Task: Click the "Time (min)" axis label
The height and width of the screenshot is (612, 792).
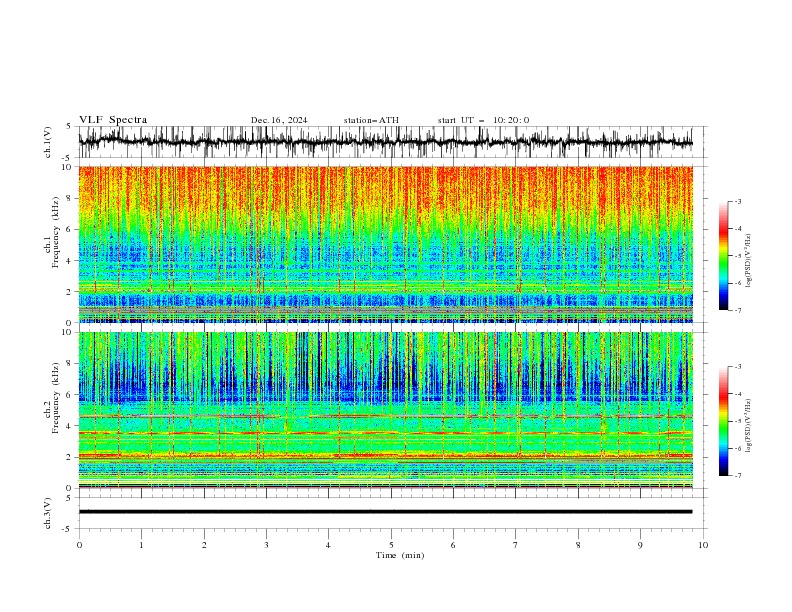Action: click(x=400, y=555)
